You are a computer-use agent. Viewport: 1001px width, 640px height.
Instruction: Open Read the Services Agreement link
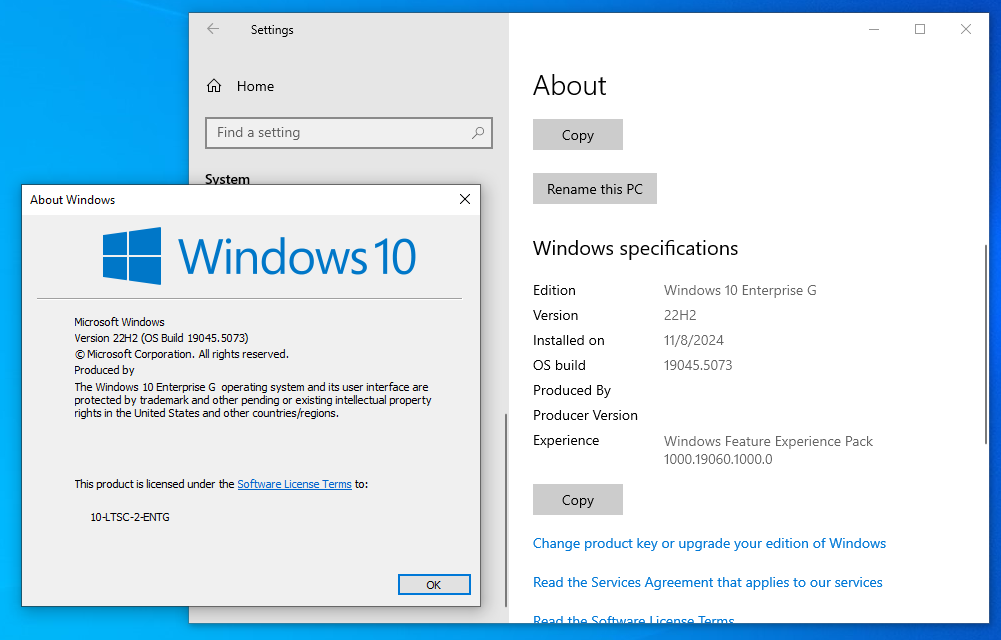click(707, 582)
